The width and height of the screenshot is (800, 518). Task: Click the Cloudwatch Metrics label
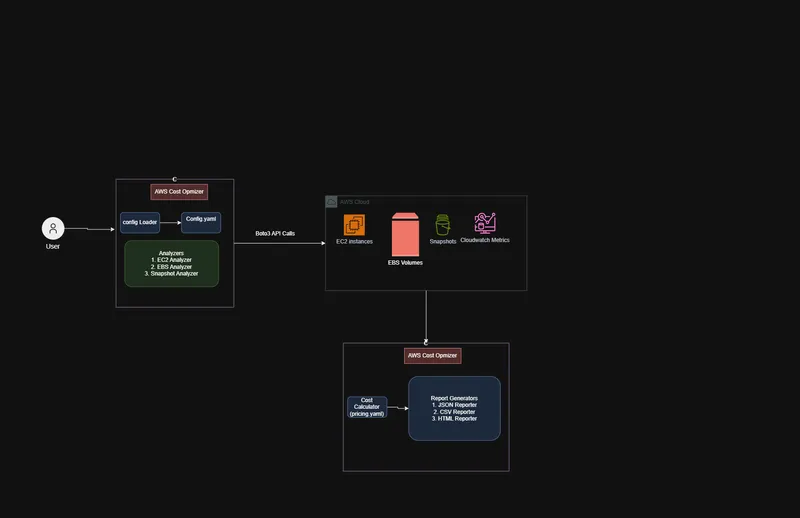(485, 240)
